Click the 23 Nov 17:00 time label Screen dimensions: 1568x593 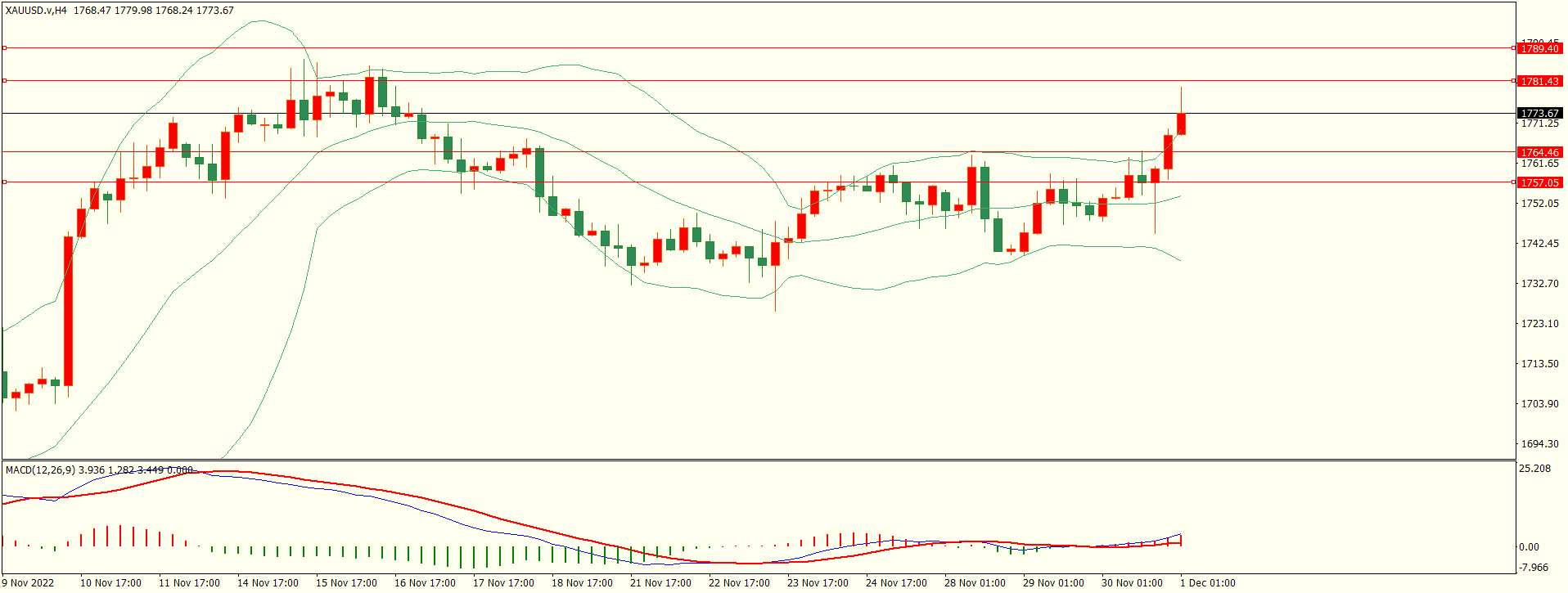tap(818, 583)
